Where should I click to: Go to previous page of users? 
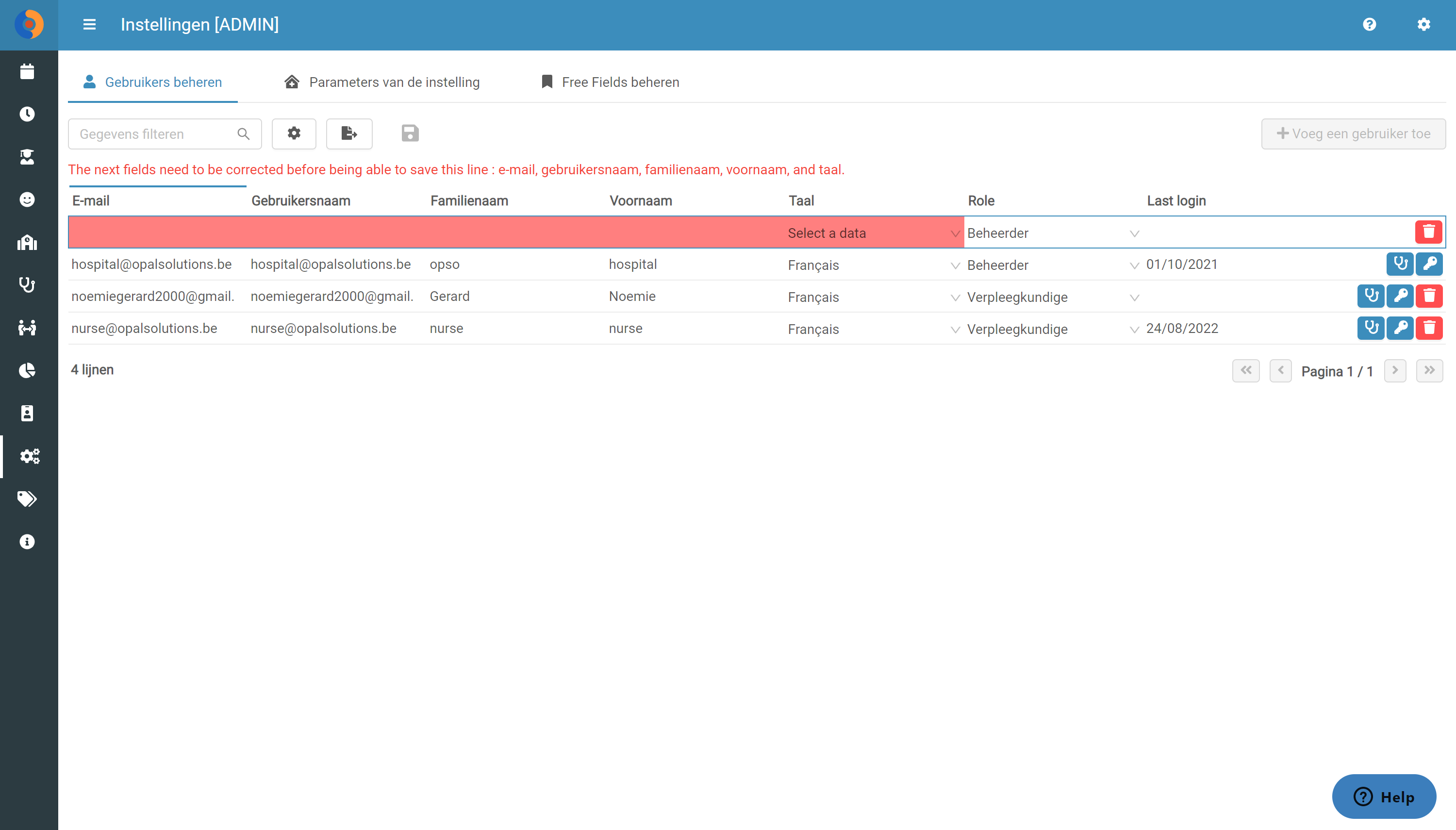pos(1280,370)
